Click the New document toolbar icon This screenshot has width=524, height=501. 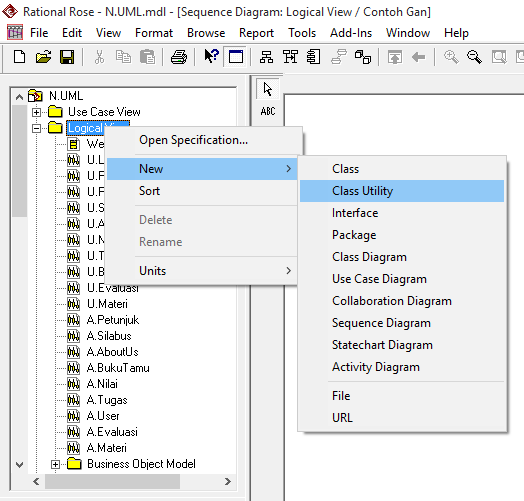coord(19,57)
